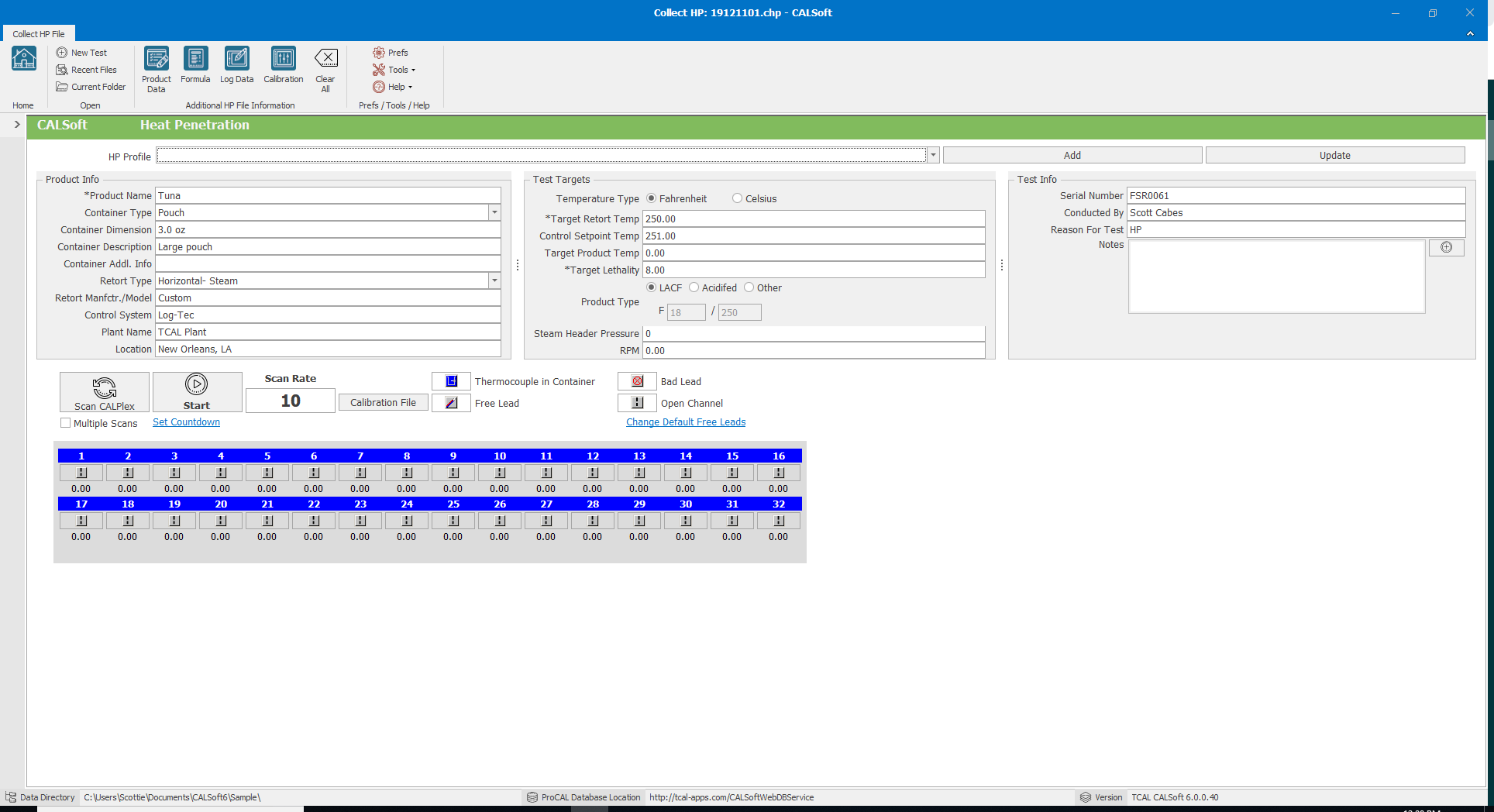
Task: Select Acidifed product type
Action: click(694, 287)
